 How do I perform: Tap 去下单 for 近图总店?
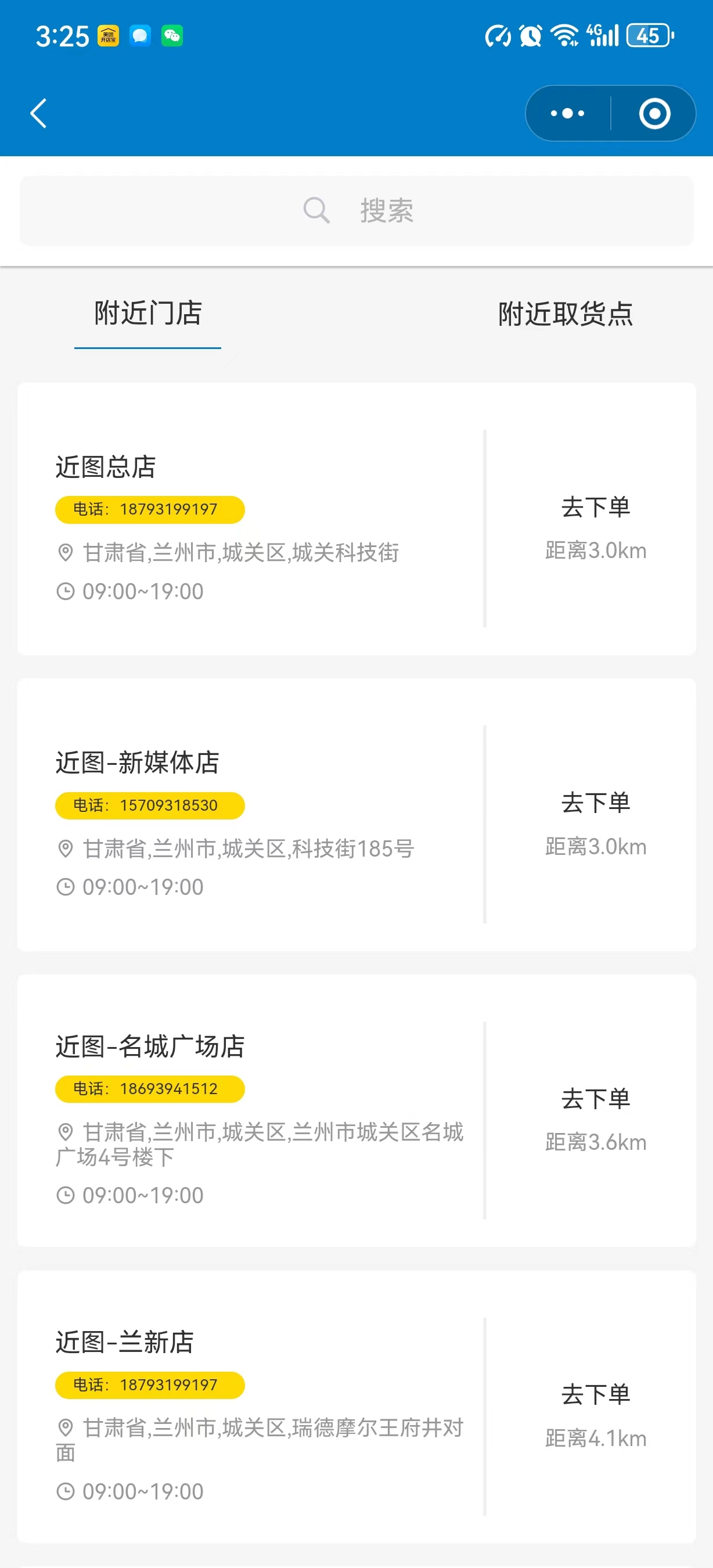click(596, 508)
